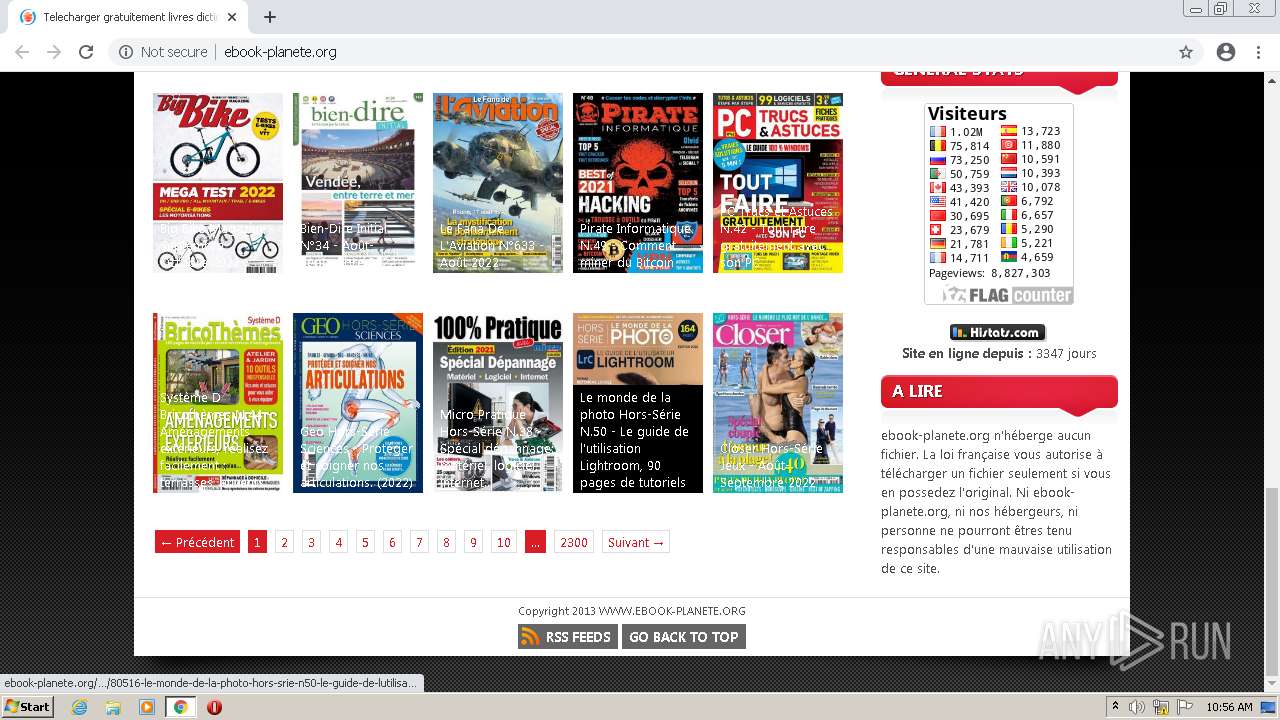1280x720 pixels.
Task: Select pagination page 1
Action: click(x=257, y=542)
